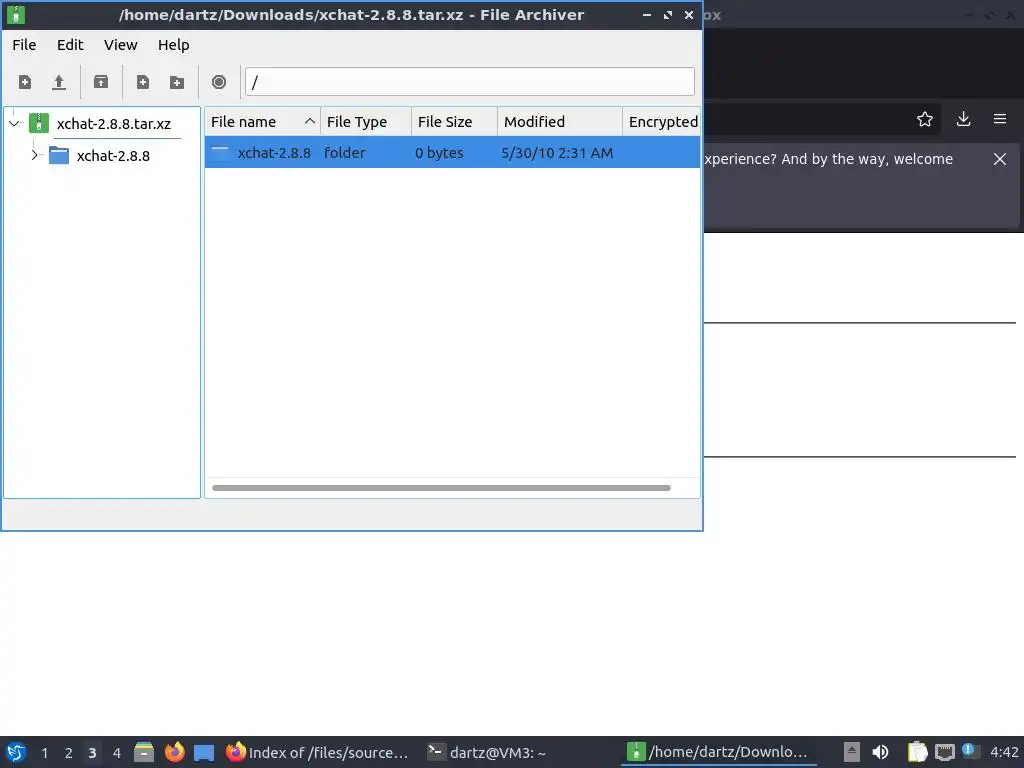Click the blue folder icon in tree
1024x768 pixels.
click(x=59, y=155)
